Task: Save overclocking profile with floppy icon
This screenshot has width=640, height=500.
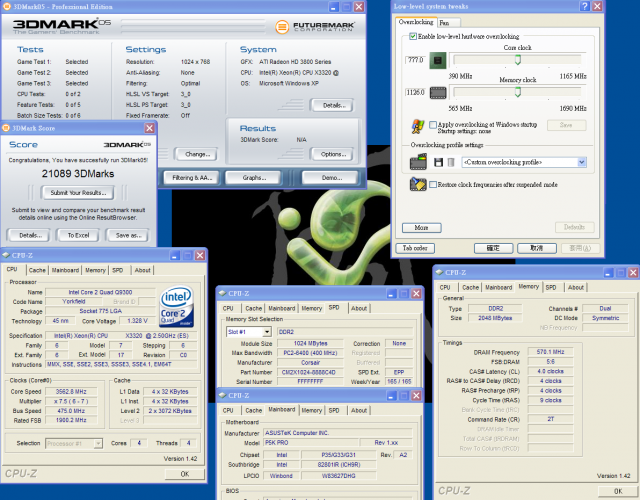Action: (439, 162)
